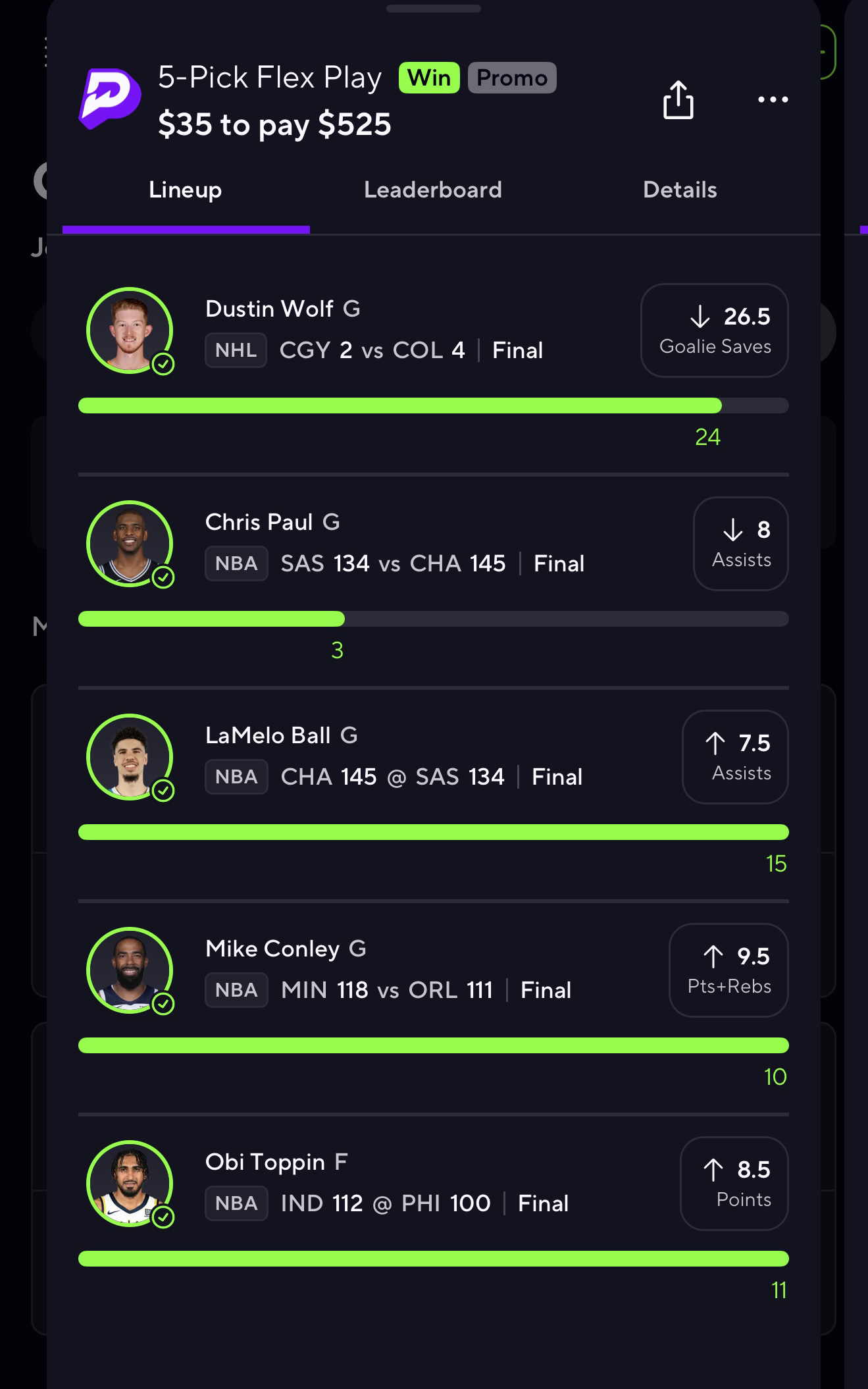Switch to the Leaderboard tab
Viewport: 868px width, 1389px height.
(x=433, y=190)
